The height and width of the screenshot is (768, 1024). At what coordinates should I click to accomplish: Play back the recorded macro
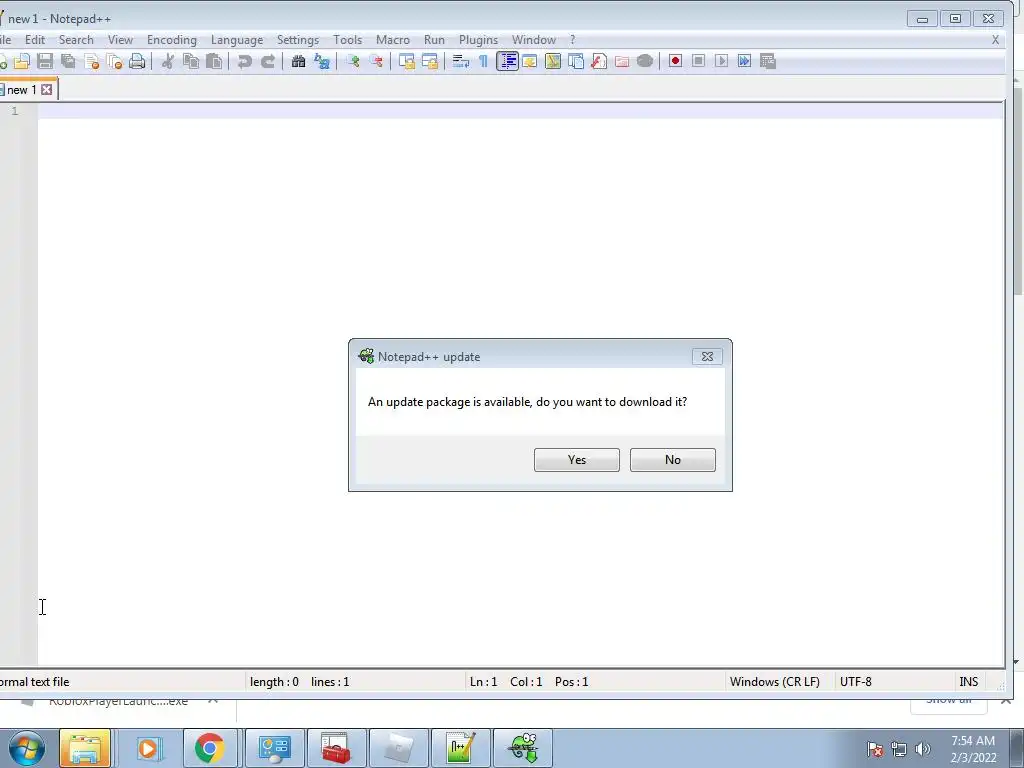coord(721,61)
